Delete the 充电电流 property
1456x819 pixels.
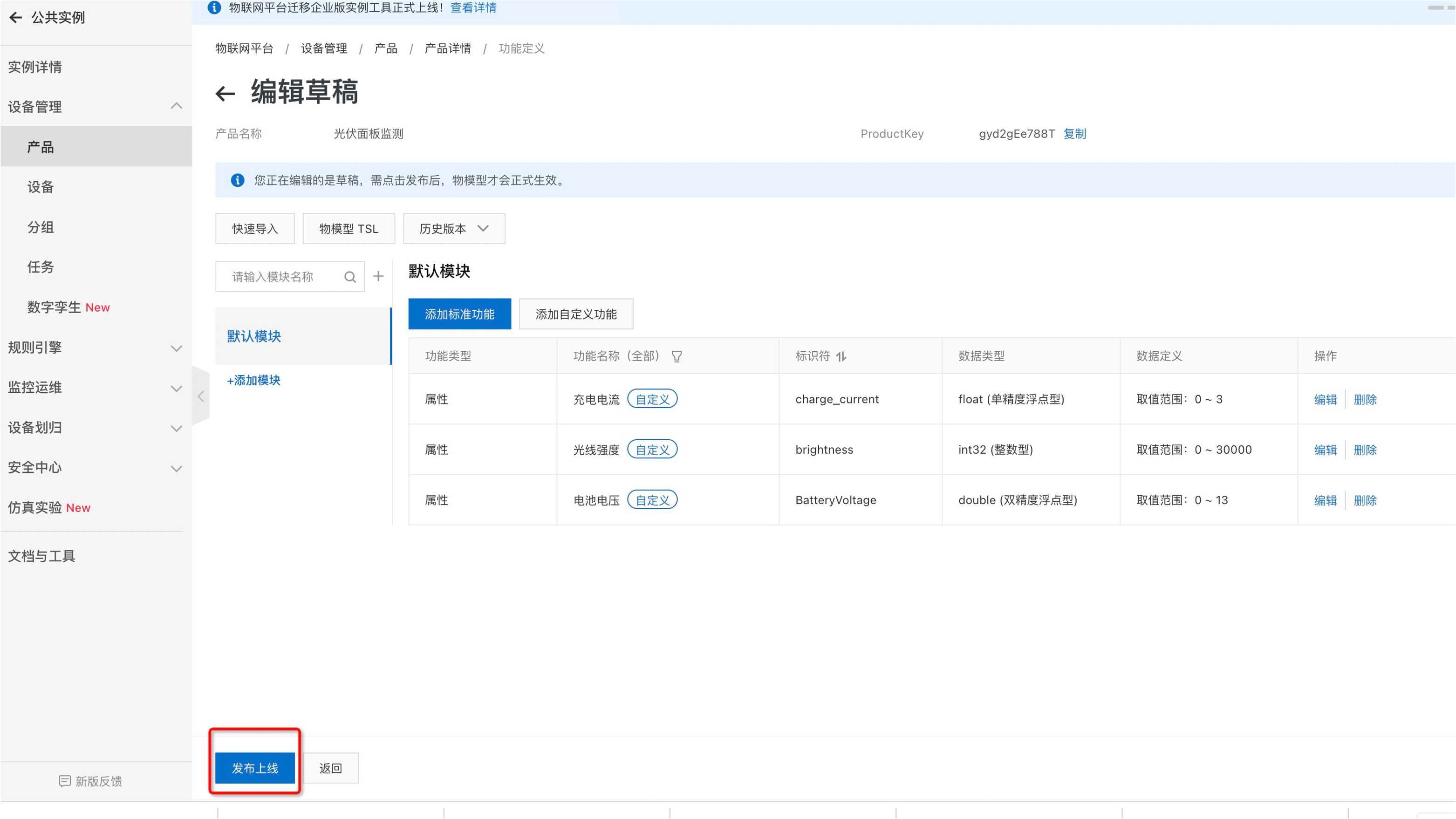point(1365,399)
